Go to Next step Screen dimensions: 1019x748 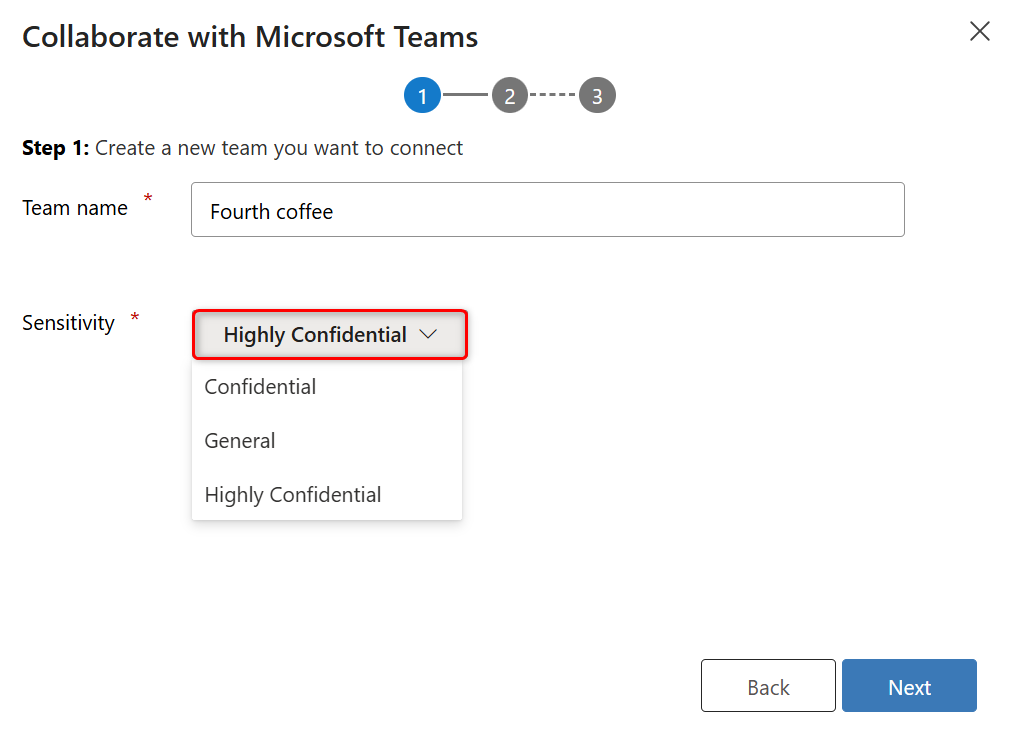click(x=909, y=686)
